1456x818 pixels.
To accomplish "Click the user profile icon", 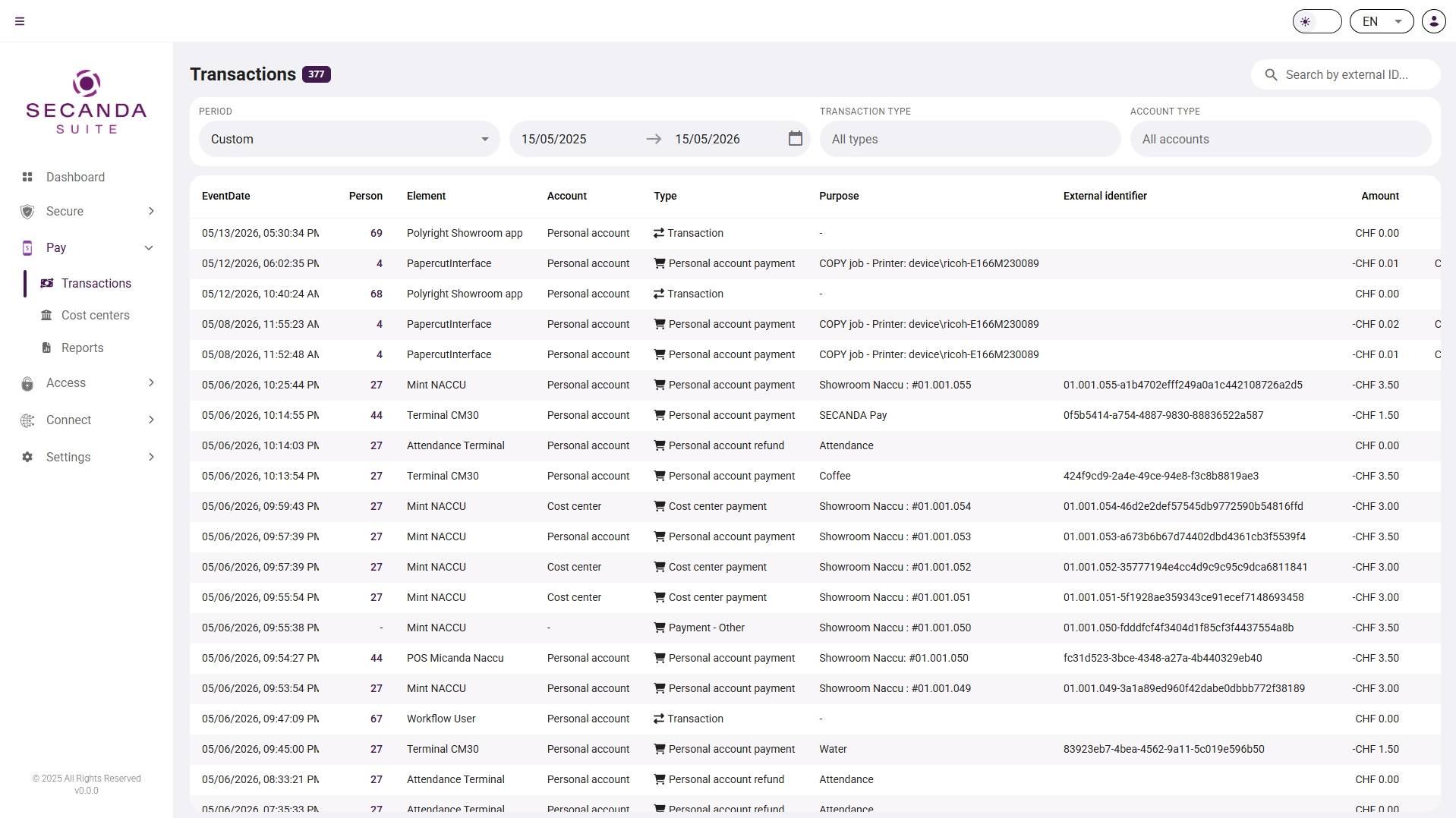I will click(1434, 21).
